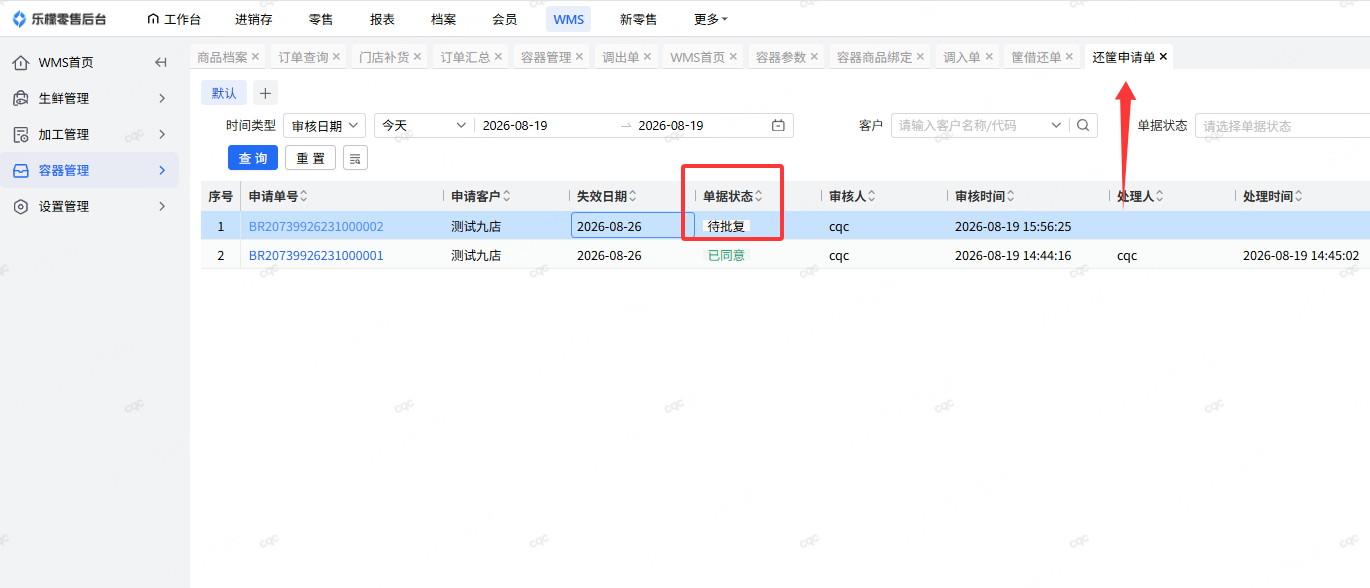Open the 今天 date preset dropdown
This screenshot has width=1370, height=588.
point(424,126)
